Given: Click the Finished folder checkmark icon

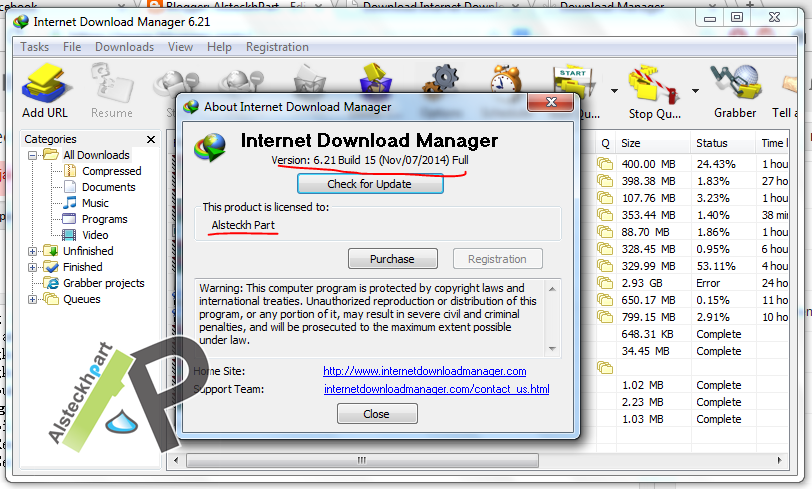Looking at the screenshot, I should 51,267.
